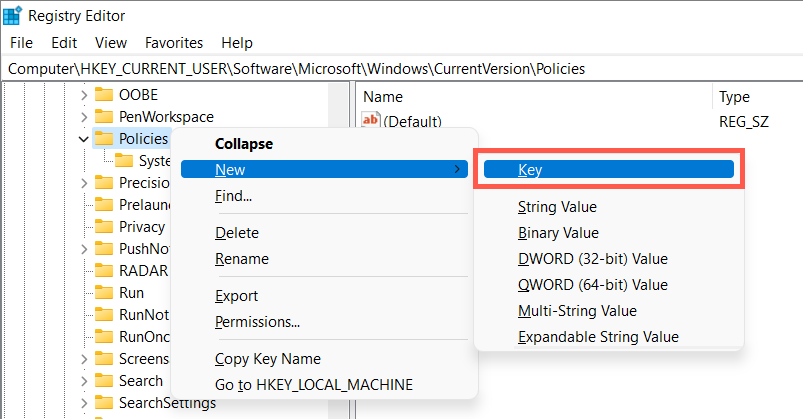The image size is (803, 419).
Task: Click the PenWorkspace folder icon
Action: click(x=103, y=117)
